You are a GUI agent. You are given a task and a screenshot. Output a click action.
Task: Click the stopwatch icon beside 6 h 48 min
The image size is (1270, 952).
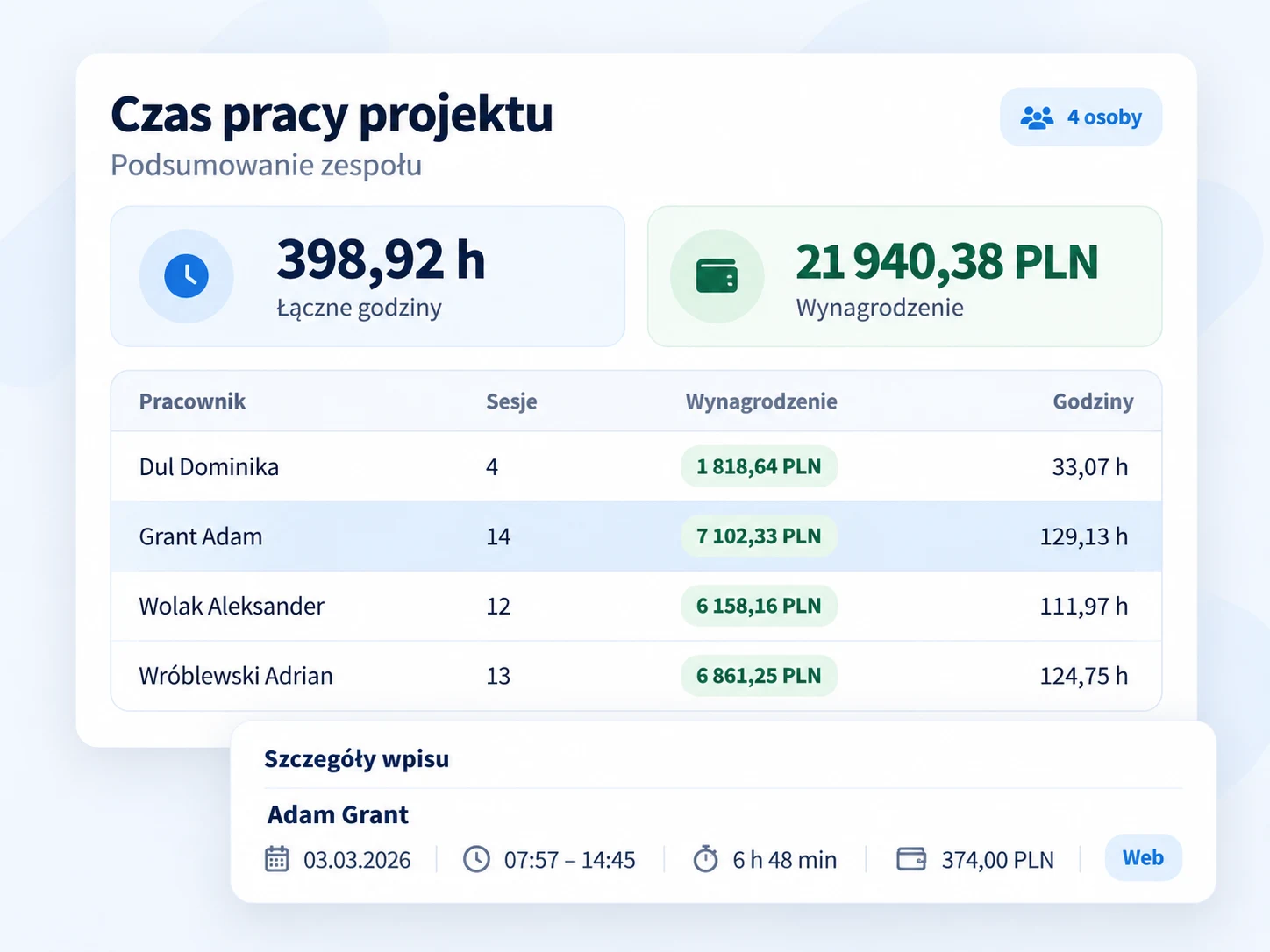tap(705, 859)
